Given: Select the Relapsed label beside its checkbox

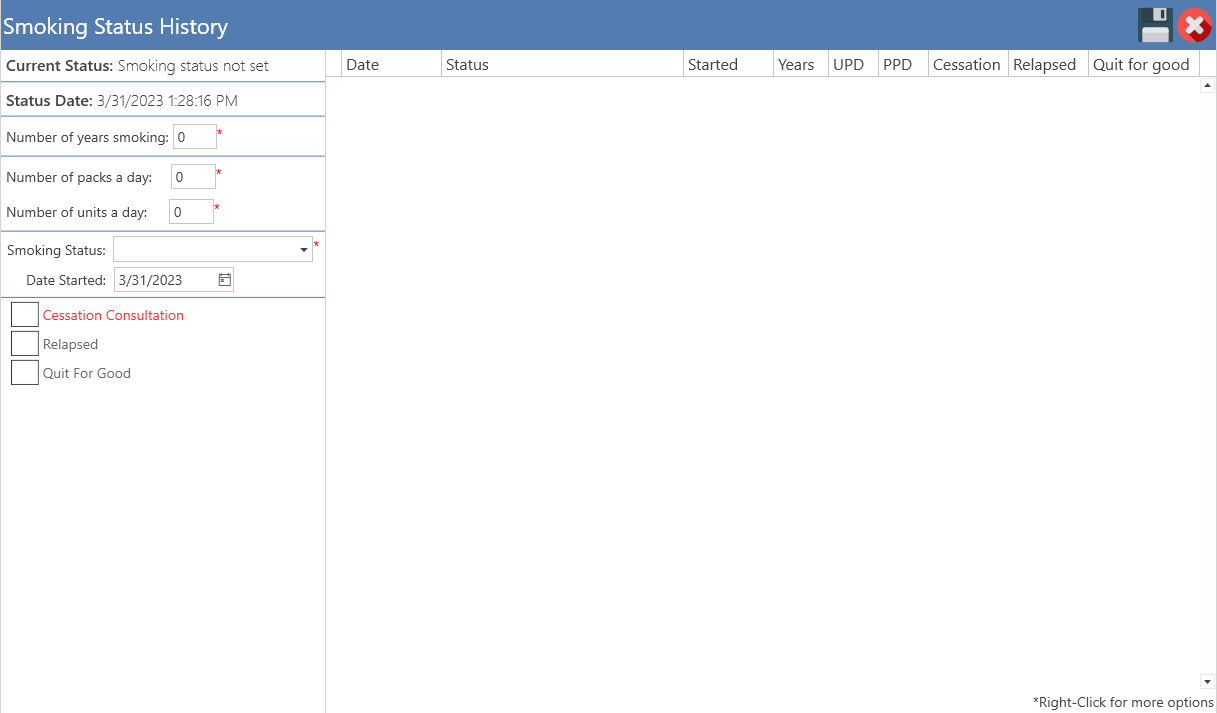Looking at the screenshot, I should point(70,344).
